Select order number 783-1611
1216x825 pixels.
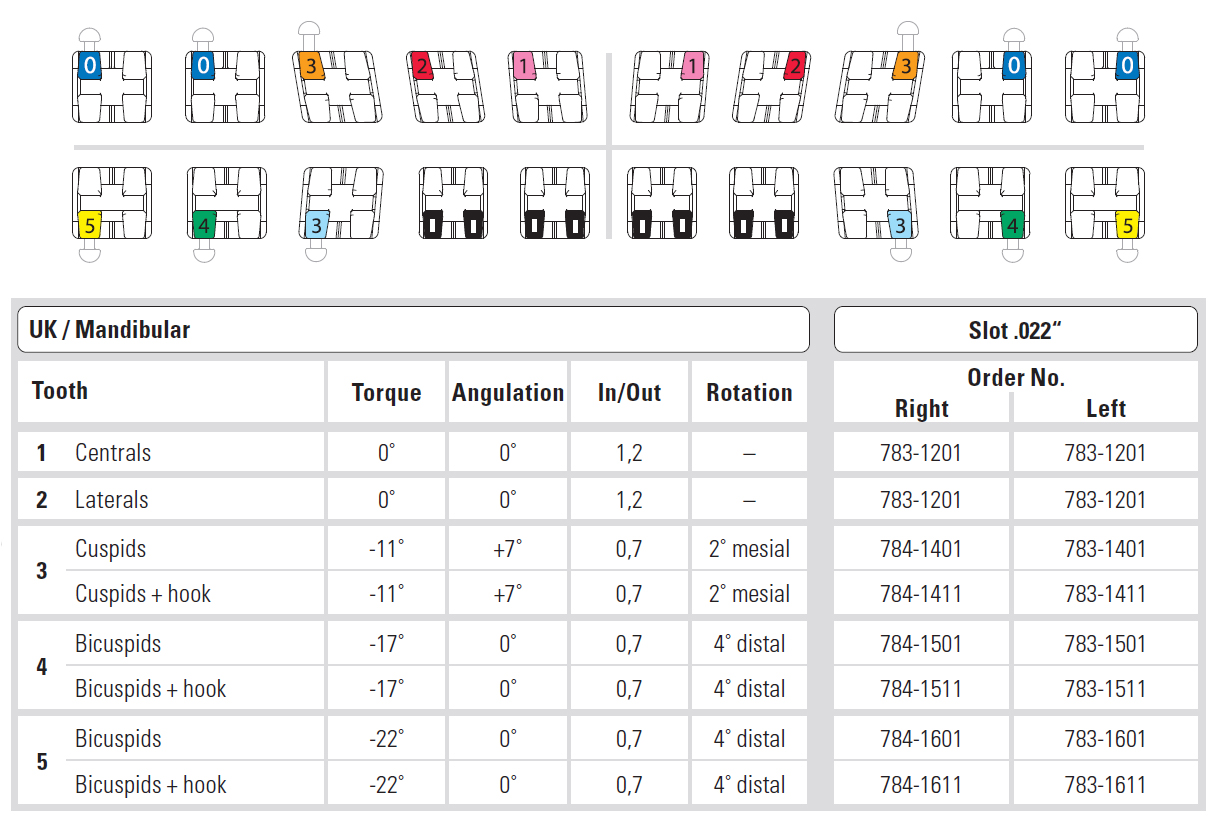pos(1105,785)
